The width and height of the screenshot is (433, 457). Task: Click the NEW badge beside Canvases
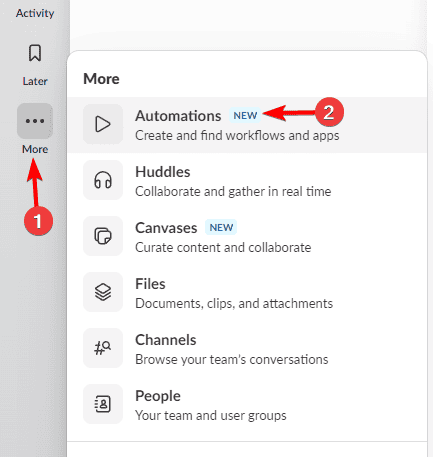(x=221, y=228)
